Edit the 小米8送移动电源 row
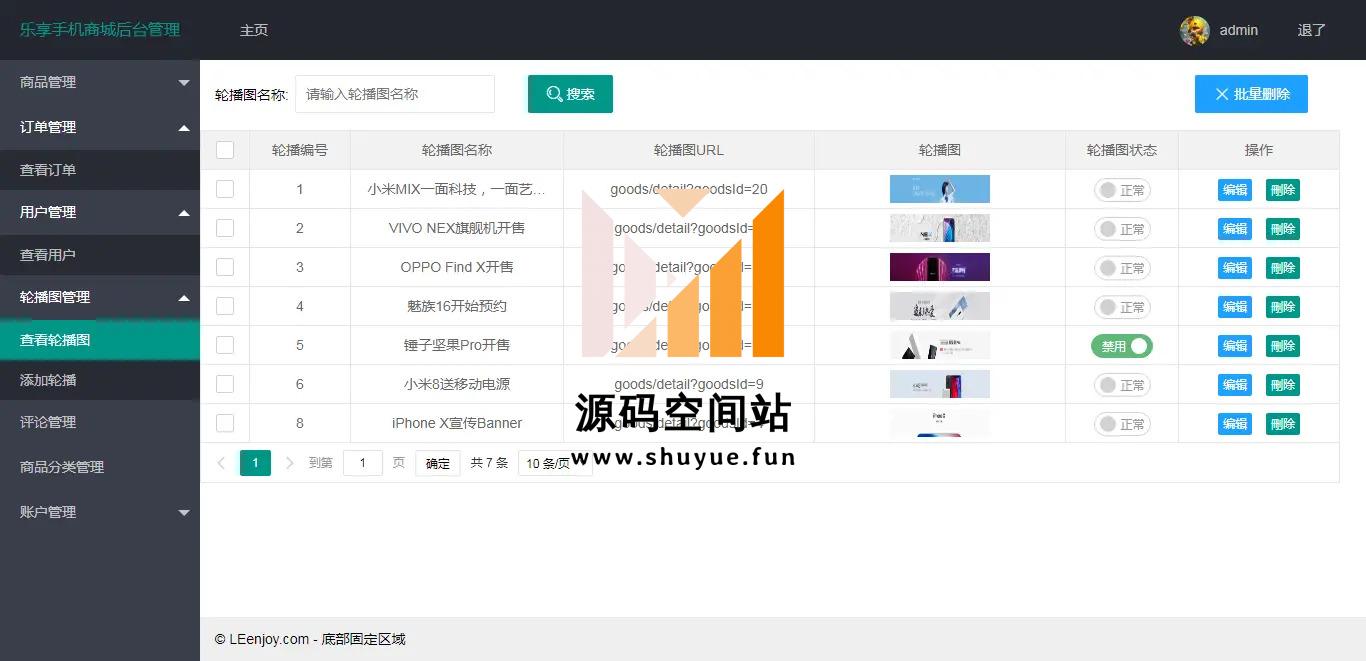Viewport: 1366px width, 661px height. click(1235, 385)
